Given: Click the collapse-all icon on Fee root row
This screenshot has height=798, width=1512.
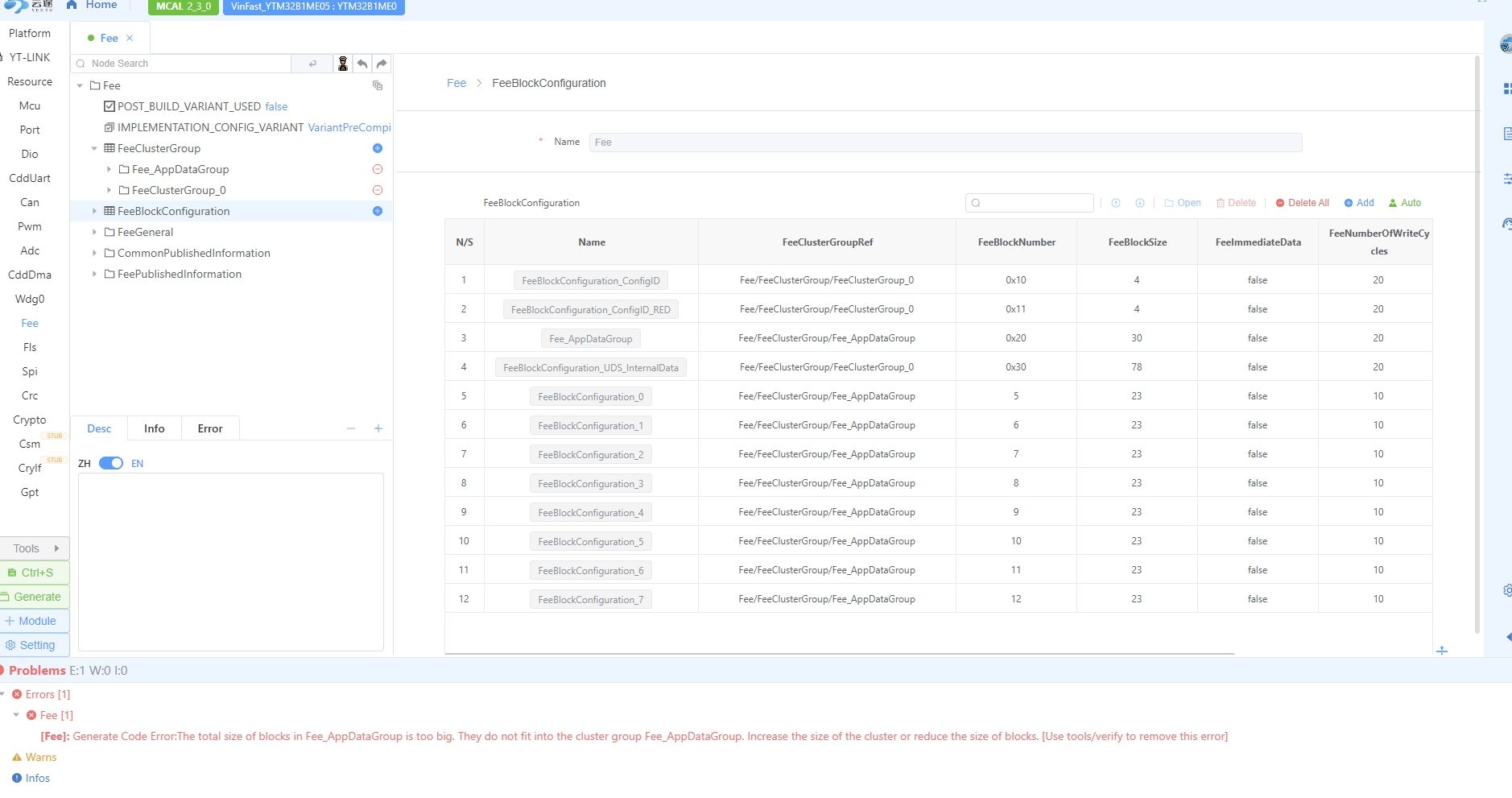Looking at the screenshot, I should click(x=378, y=85).
